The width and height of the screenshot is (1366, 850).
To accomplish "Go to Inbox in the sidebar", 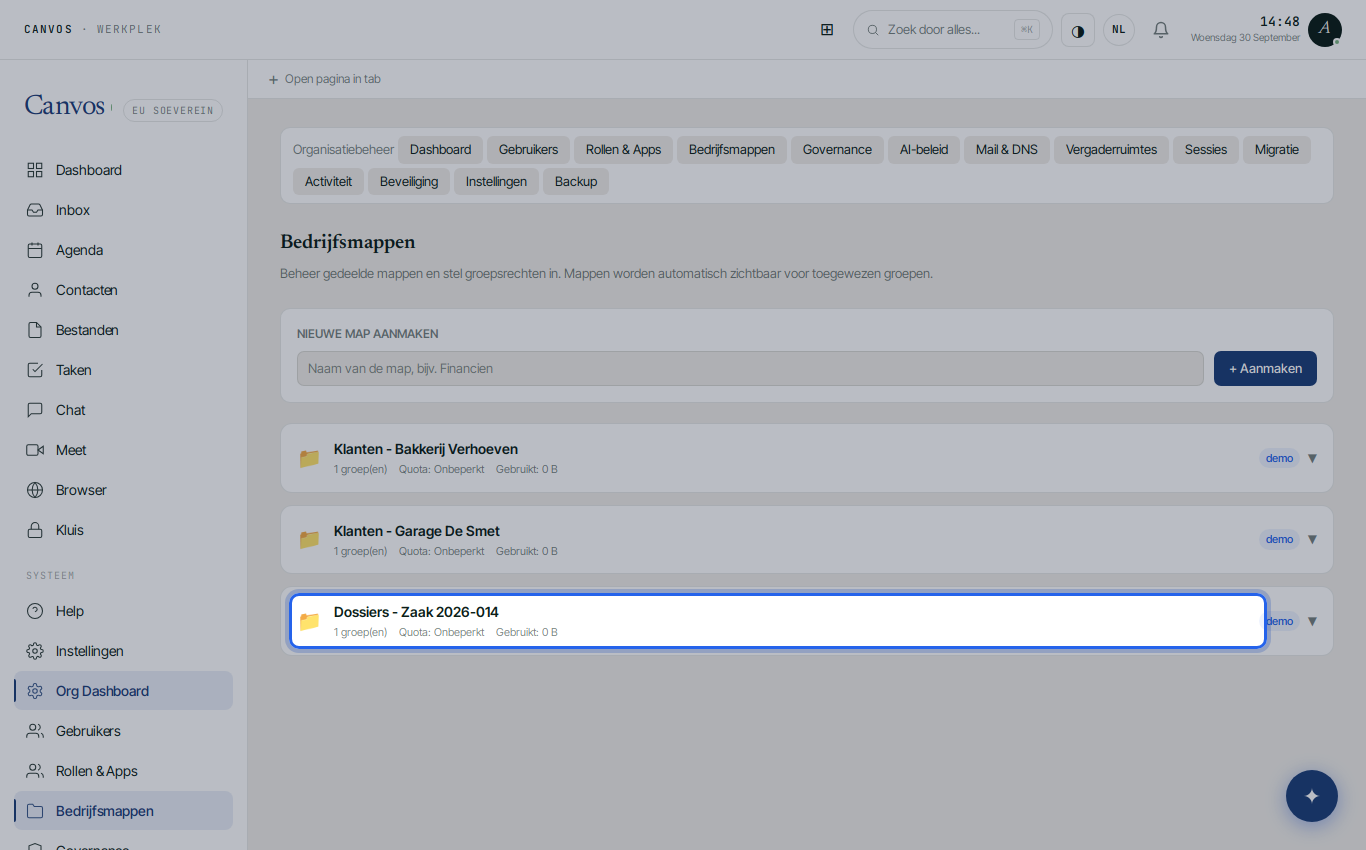I will click(x=124, y=210).
